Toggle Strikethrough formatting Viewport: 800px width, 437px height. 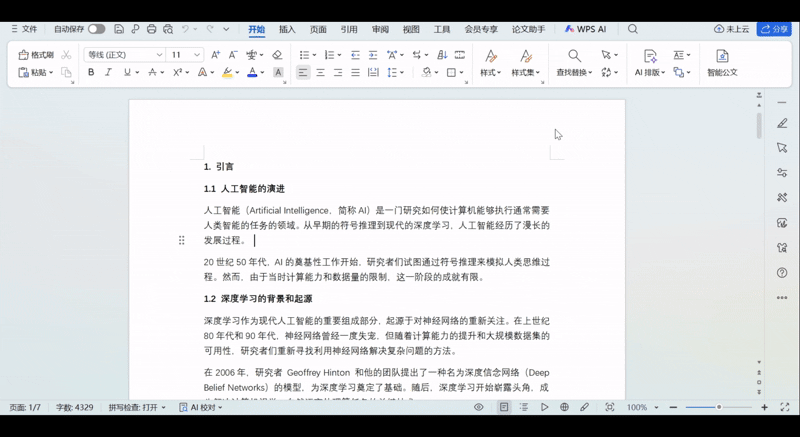click(x=152, y=72)
